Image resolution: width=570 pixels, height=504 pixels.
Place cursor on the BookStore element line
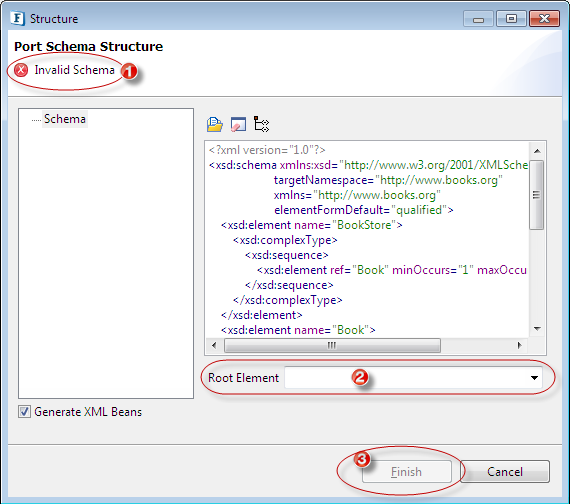312,225
